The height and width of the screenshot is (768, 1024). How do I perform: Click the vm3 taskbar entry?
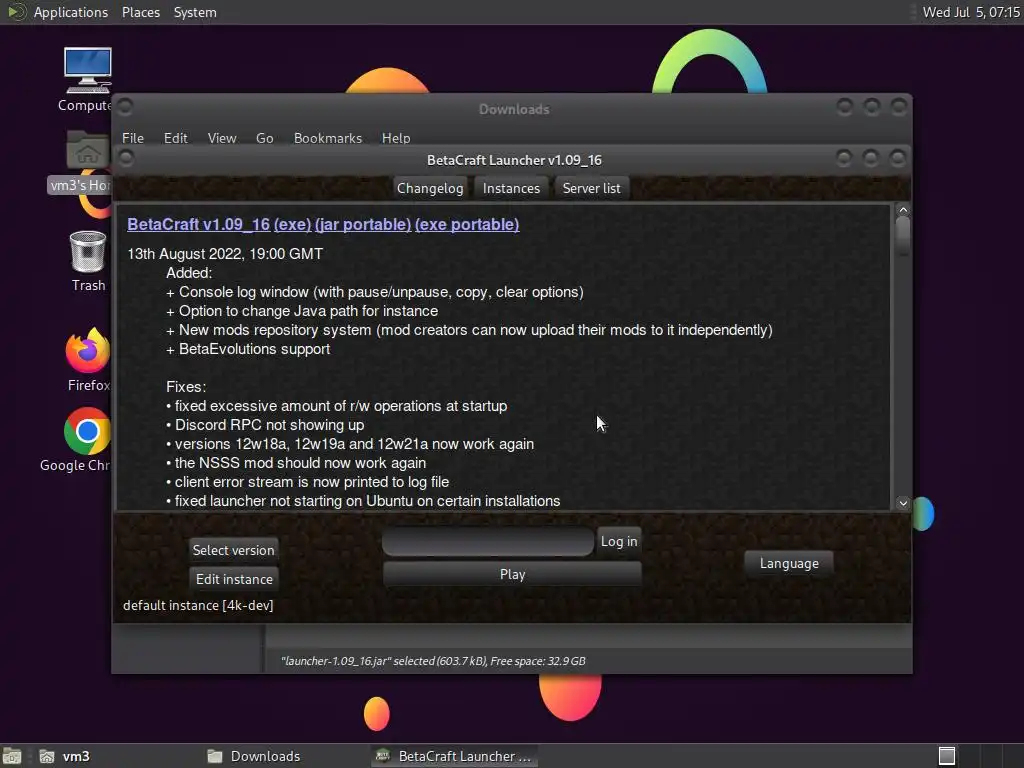(65, 756)
